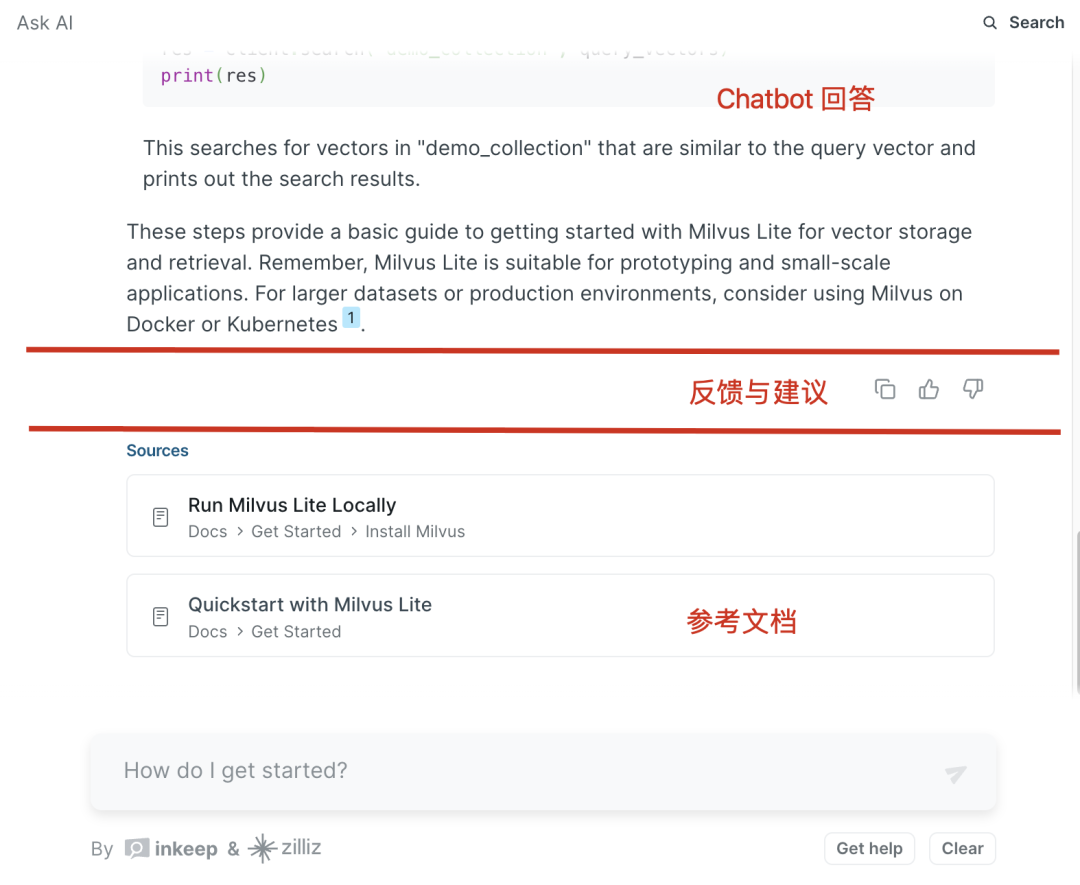
Task: Click the paragraph starting 'This searches for vectors'
Action: coord(559,163)
